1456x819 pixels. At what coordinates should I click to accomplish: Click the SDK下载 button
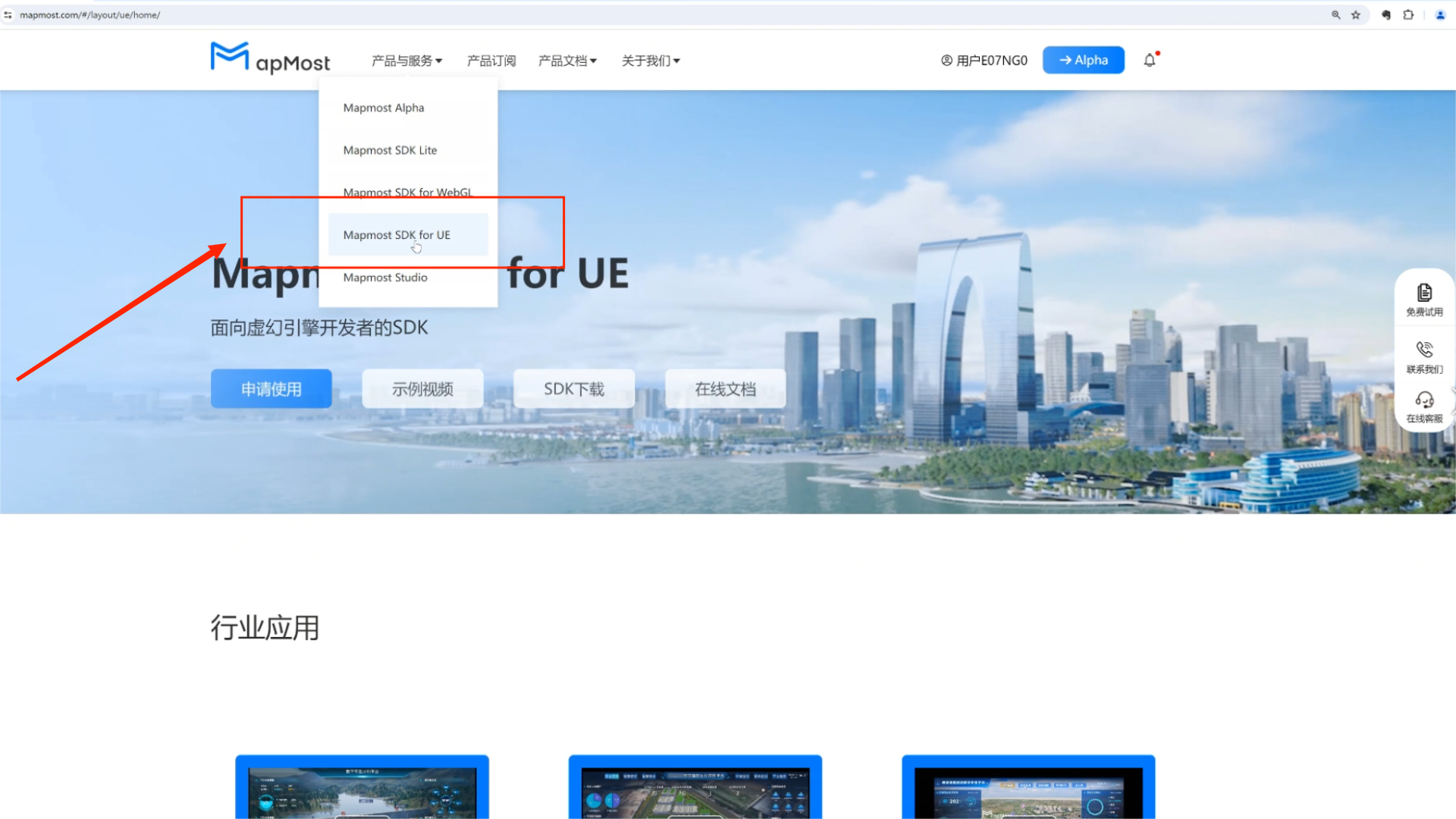click(574, 389)
